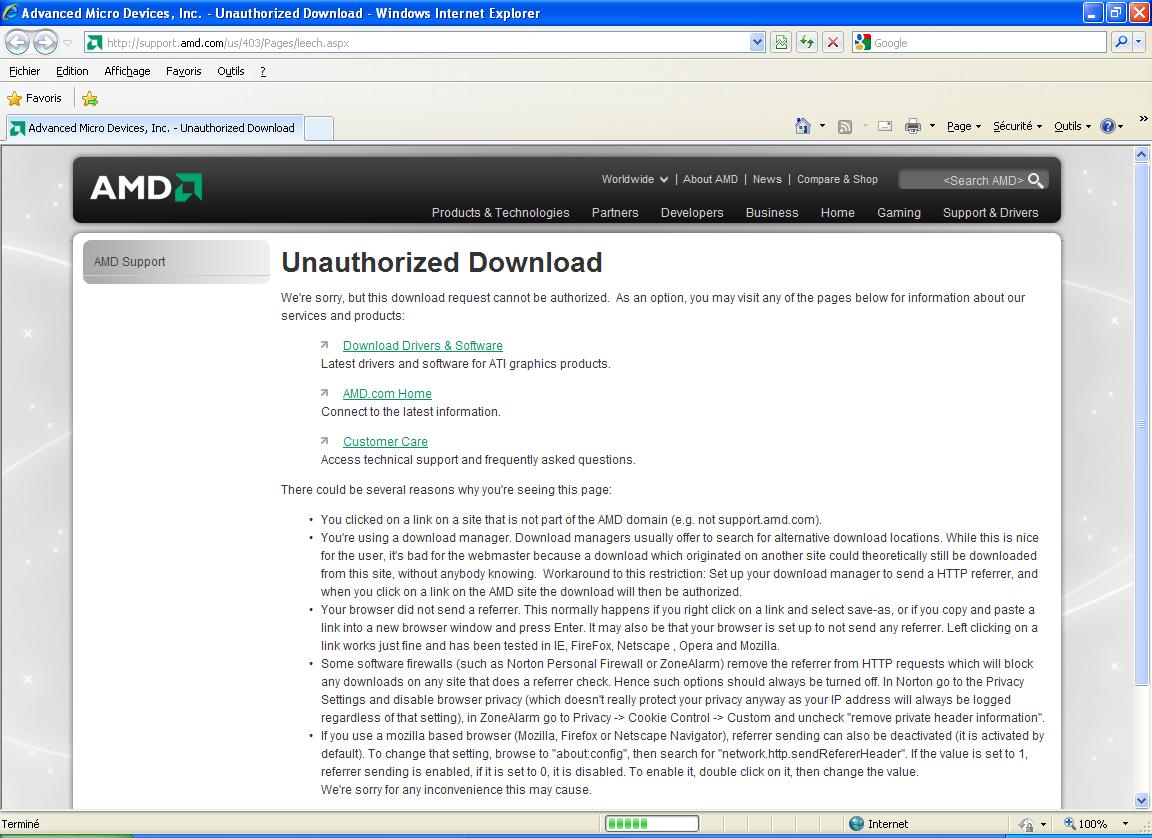Open the Edition menu
The image size is (1152, 838).
72,71
